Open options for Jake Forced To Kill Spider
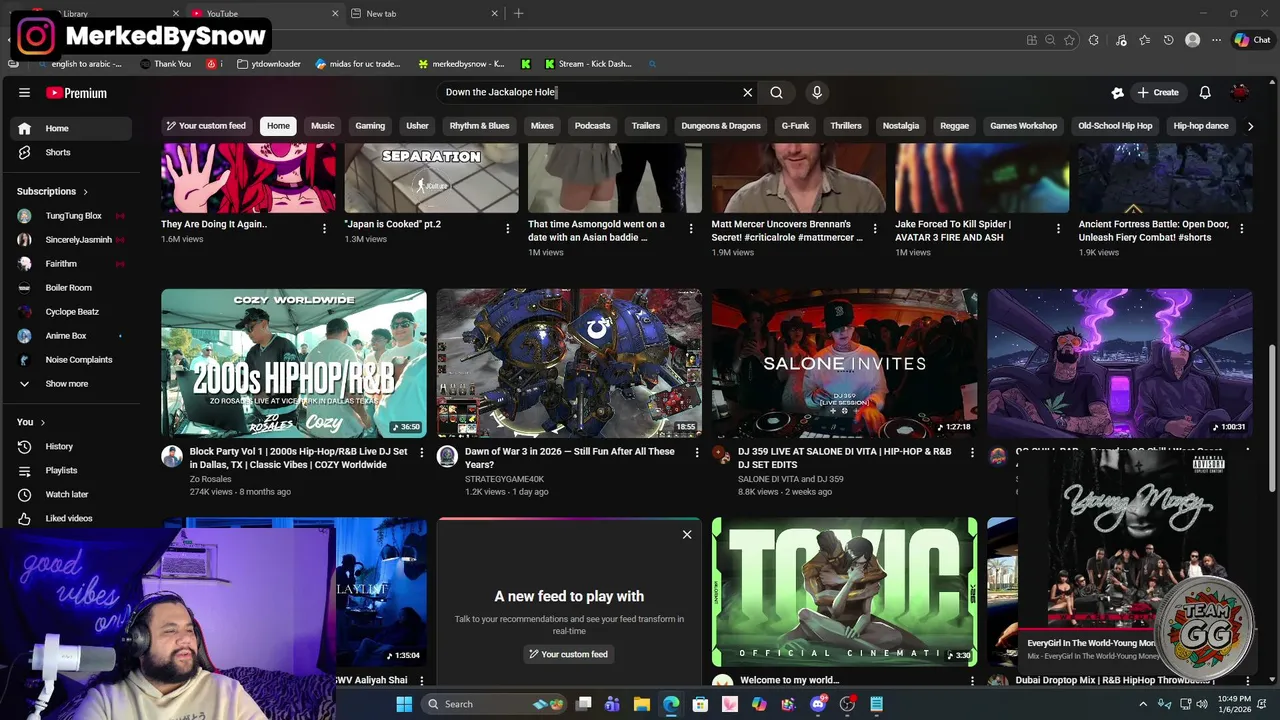1280x720 pixels. click(x=1058, y=229)
